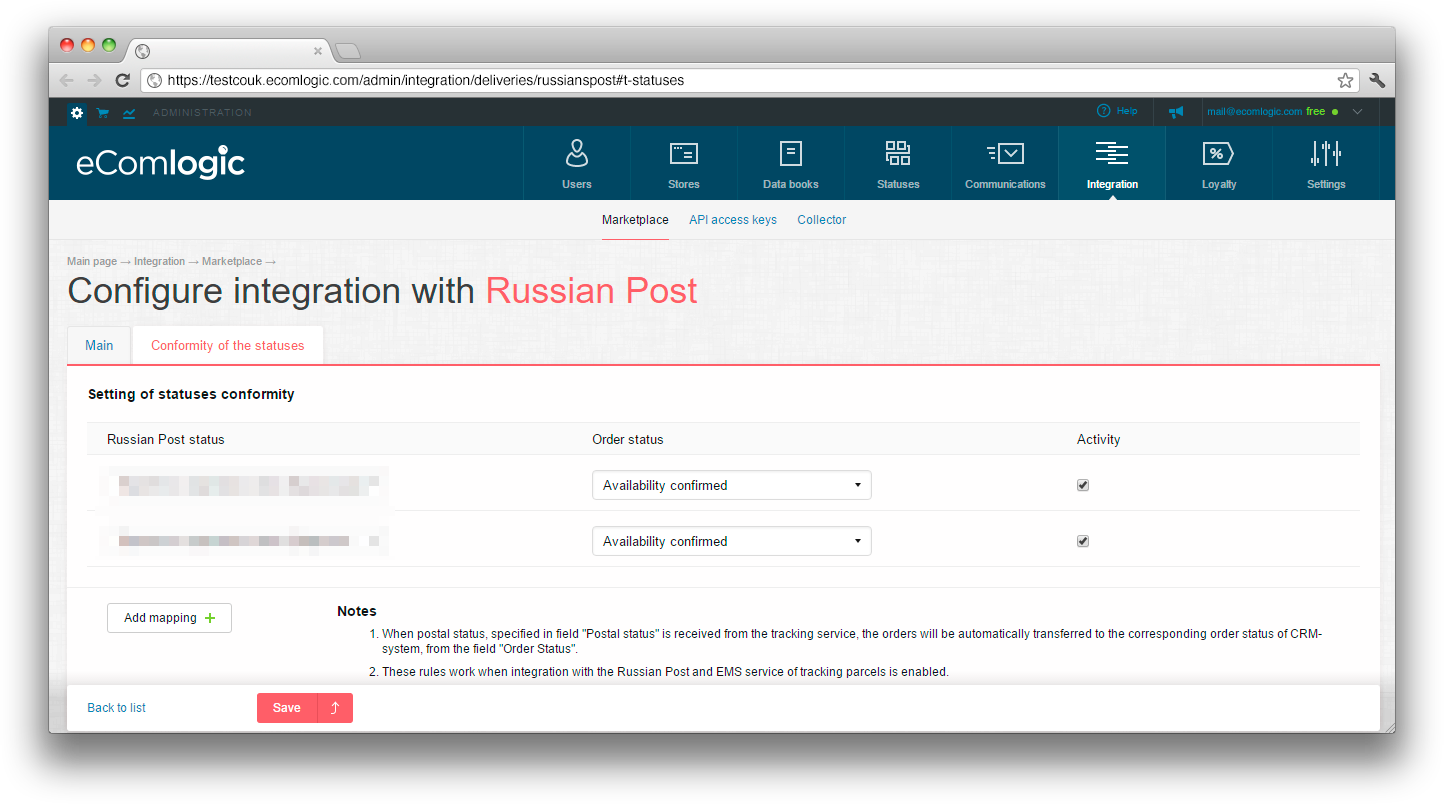The image size is (1444, 804).
Task: Open the Communications section
Action: pyautogui.click(x=1005, y=163)
